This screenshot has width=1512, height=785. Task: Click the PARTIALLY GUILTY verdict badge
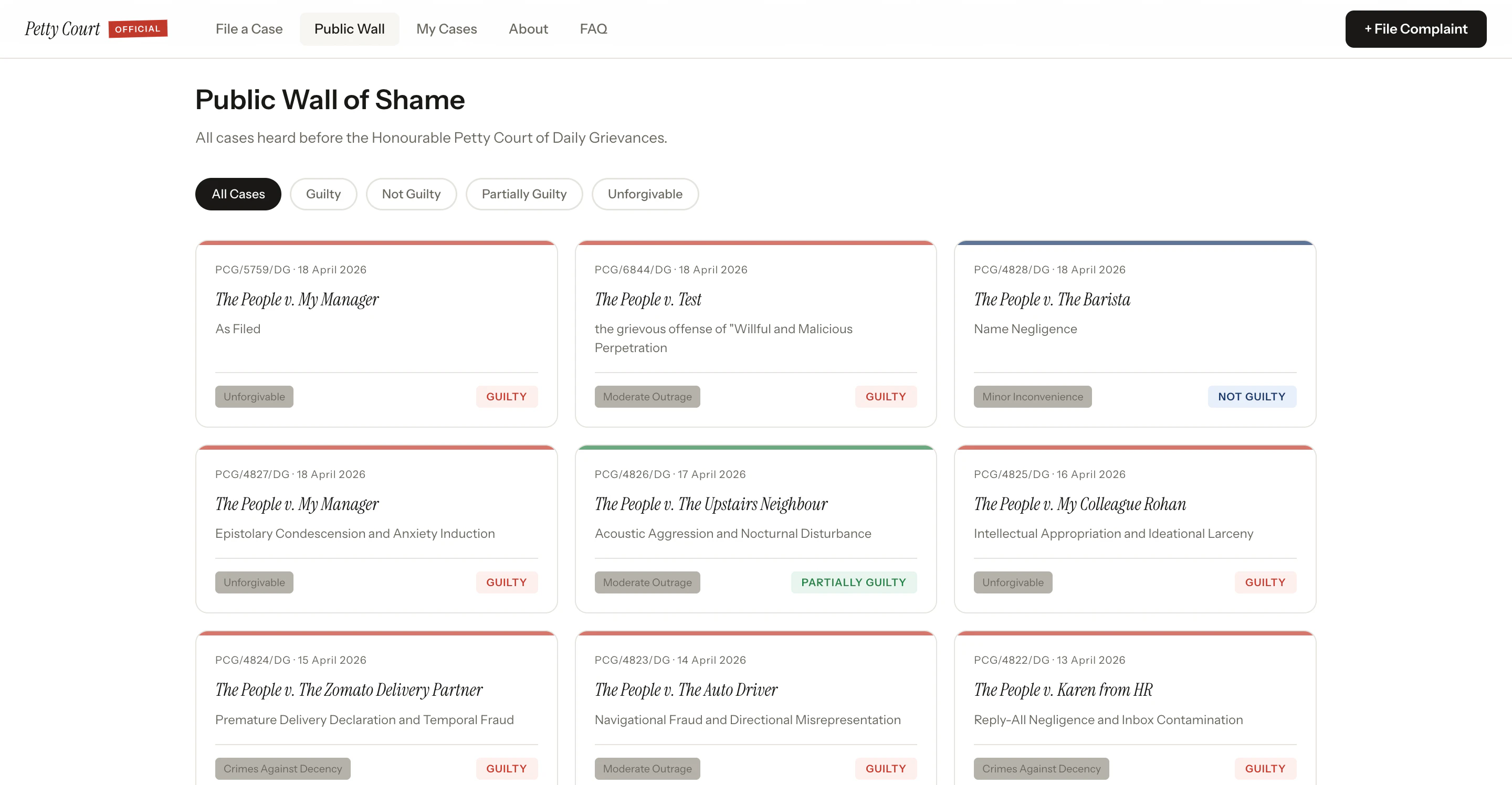(x=853, y=582)
